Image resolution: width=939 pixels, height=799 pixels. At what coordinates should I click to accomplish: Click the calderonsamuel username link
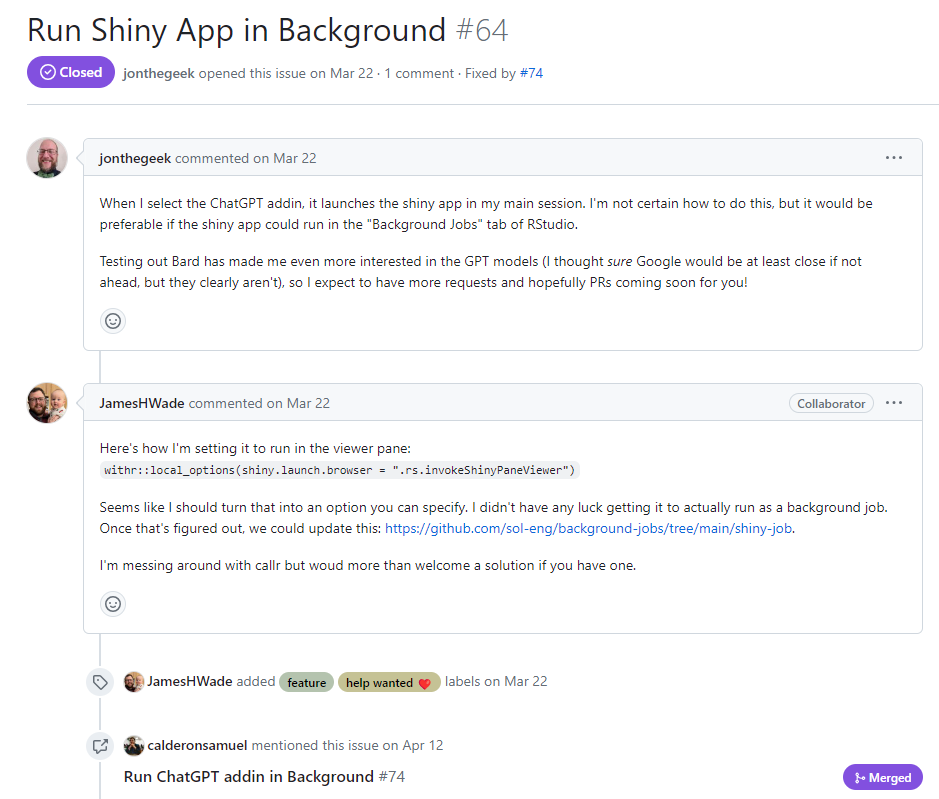[198, 745]
